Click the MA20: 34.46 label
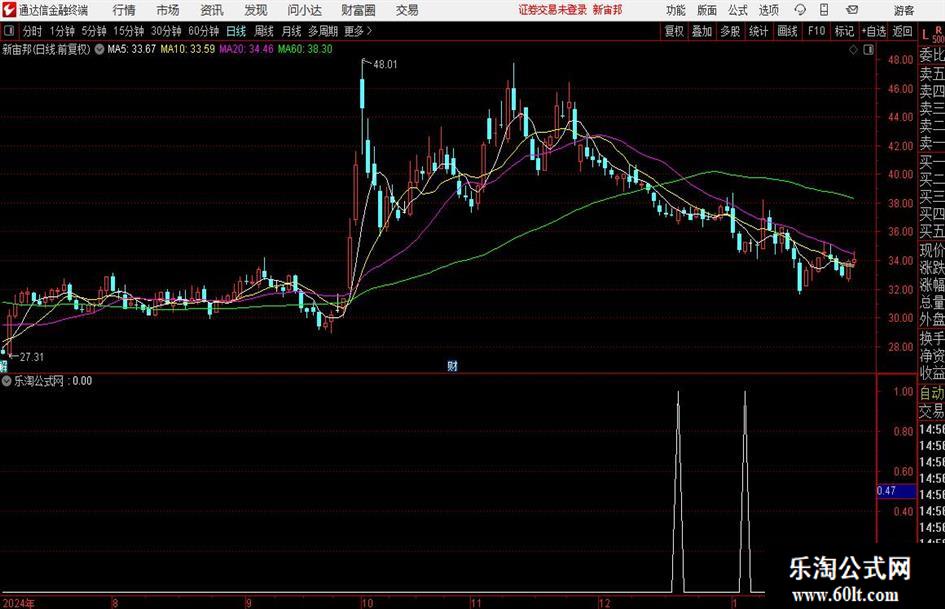 point(246,49)
